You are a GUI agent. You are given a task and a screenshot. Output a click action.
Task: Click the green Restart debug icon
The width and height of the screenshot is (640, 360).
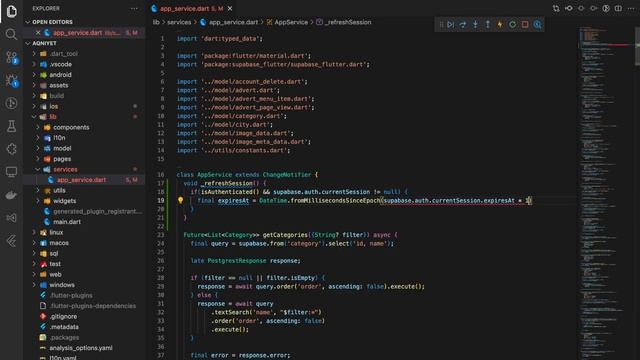point(513,24)
